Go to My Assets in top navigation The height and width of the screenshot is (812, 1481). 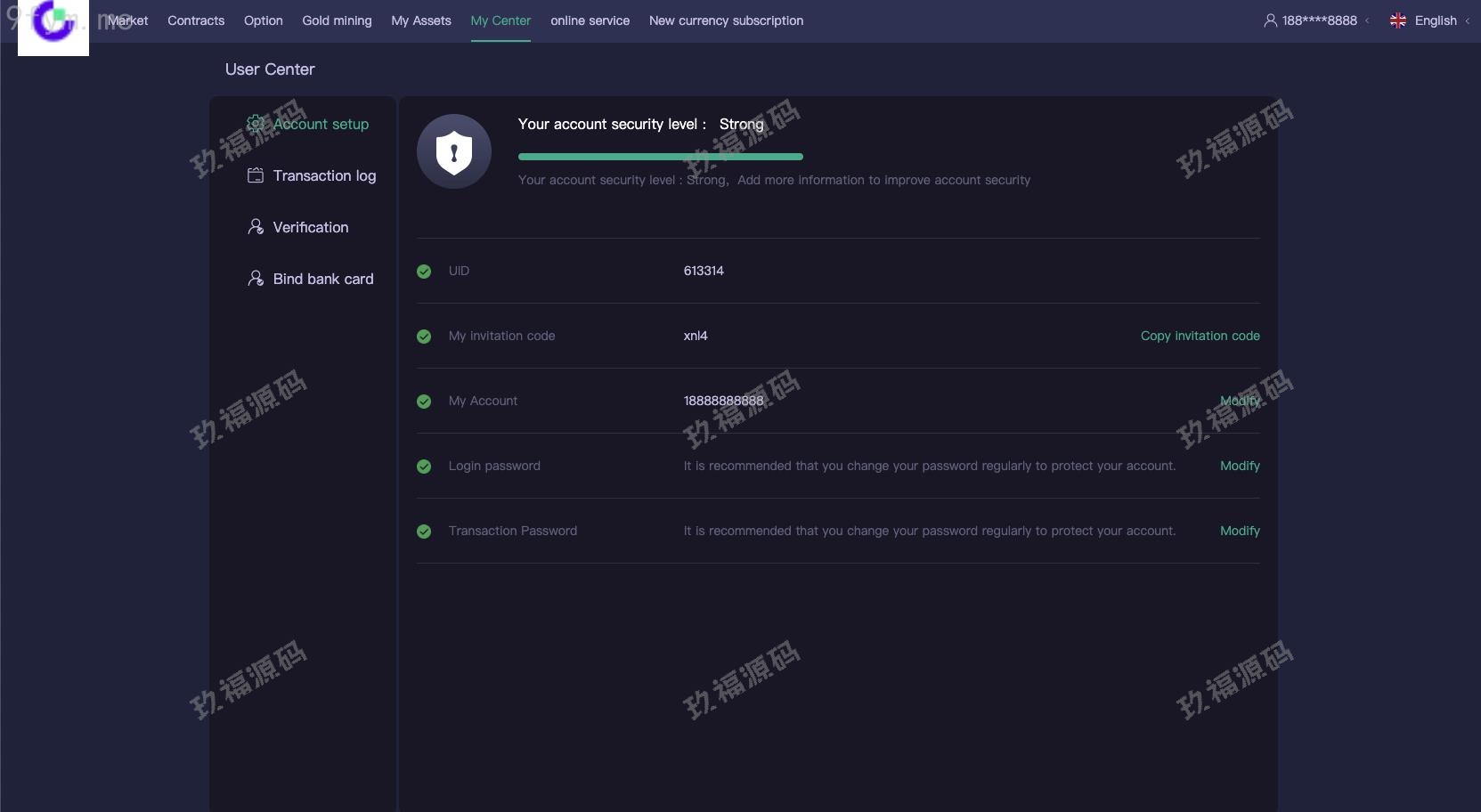click(421, 20)
